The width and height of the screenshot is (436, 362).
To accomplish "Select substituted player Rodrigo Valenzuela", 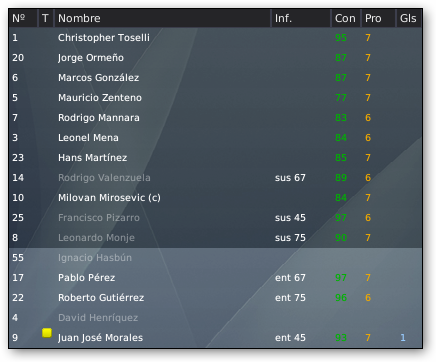I will coord(215,178).
